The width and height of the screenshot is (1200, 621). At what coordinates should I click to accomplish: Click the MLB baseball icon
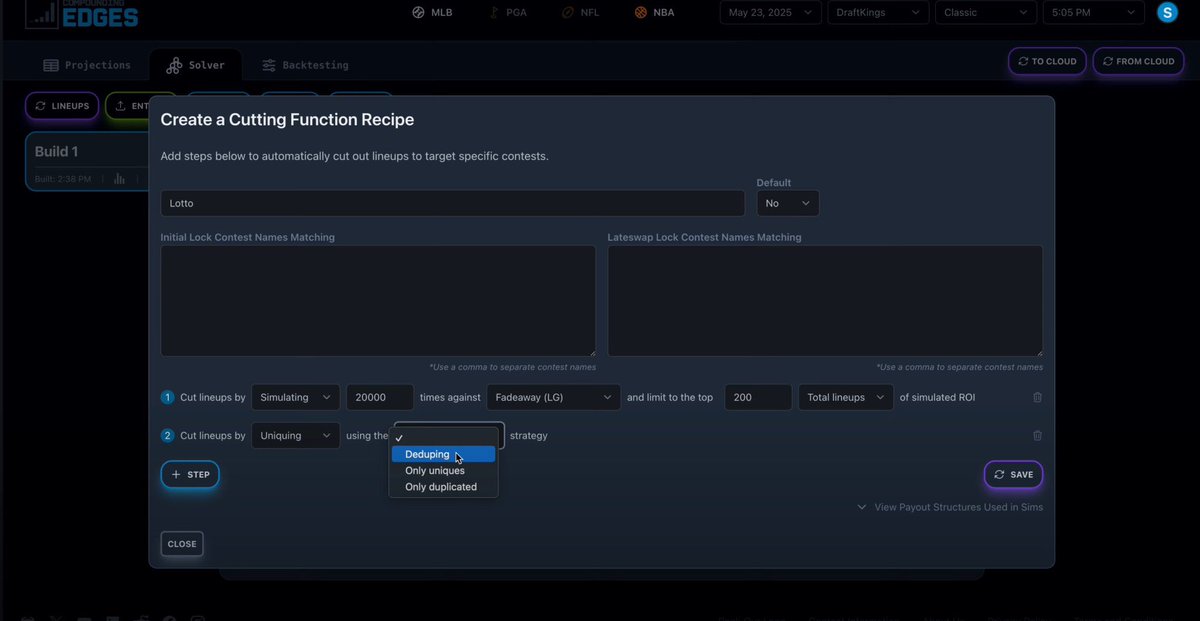point(419,12)
